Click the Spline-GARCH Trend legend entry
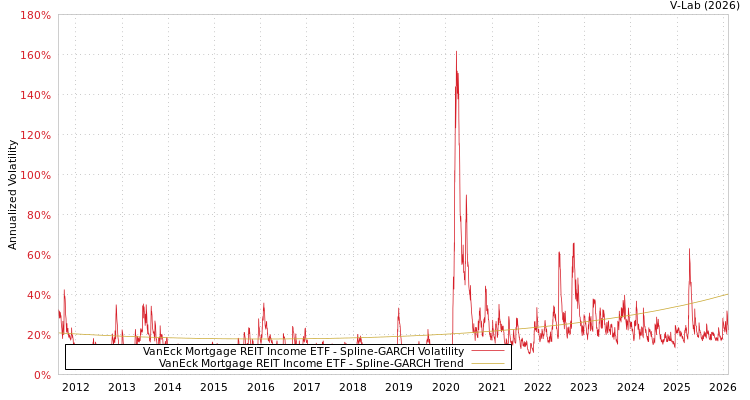Image resolution: width=750 pixels, height=400 pixels. click(311, 363)
